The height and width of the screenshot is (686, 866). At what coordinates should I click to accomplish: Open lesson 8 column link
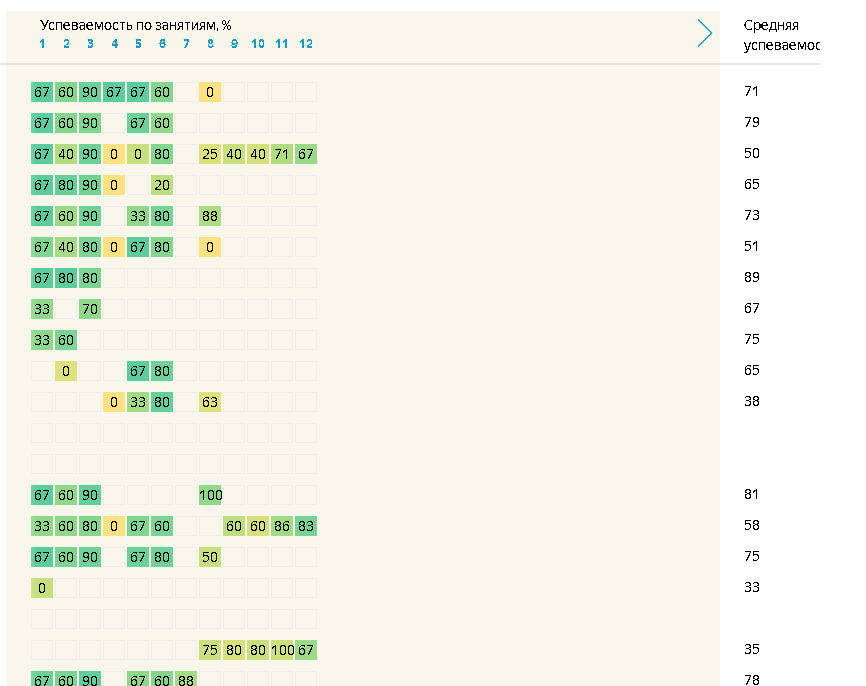[x=210, y=44]
